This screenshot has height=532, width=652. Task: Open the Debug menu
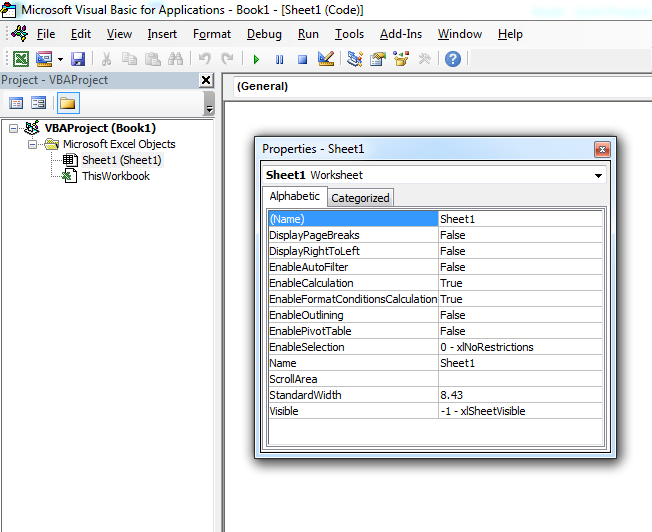tap(264, 34)
